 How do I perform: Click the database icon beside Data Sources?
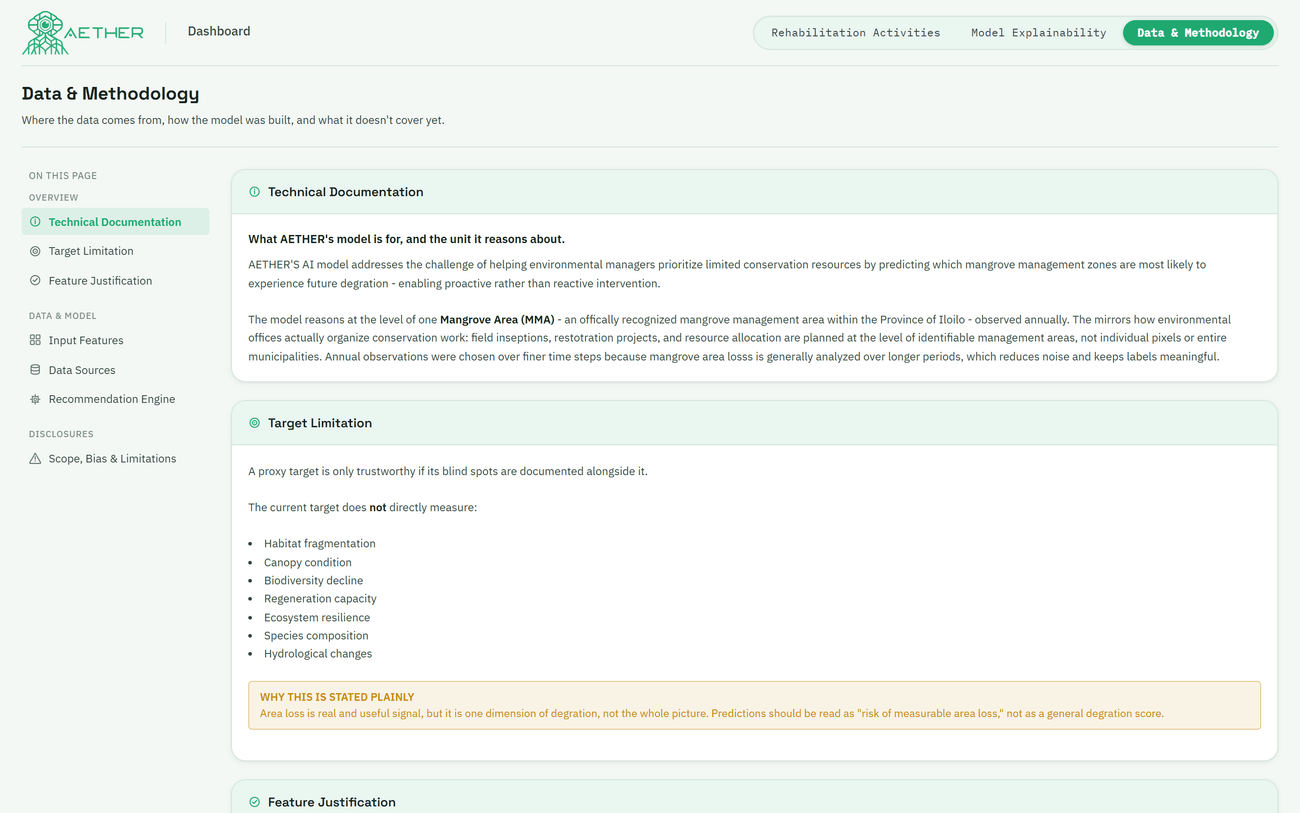coord(35,370)
